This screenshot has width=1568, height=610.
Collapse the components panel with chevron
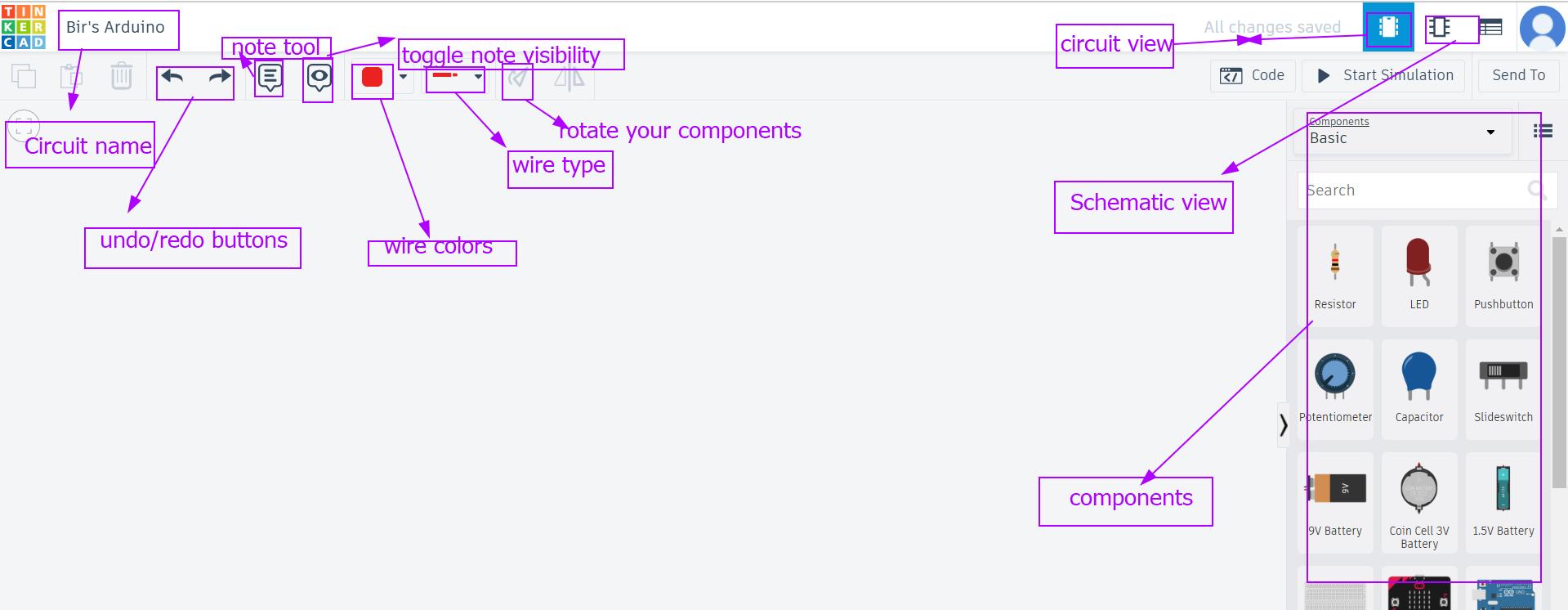click(1284, 424)
